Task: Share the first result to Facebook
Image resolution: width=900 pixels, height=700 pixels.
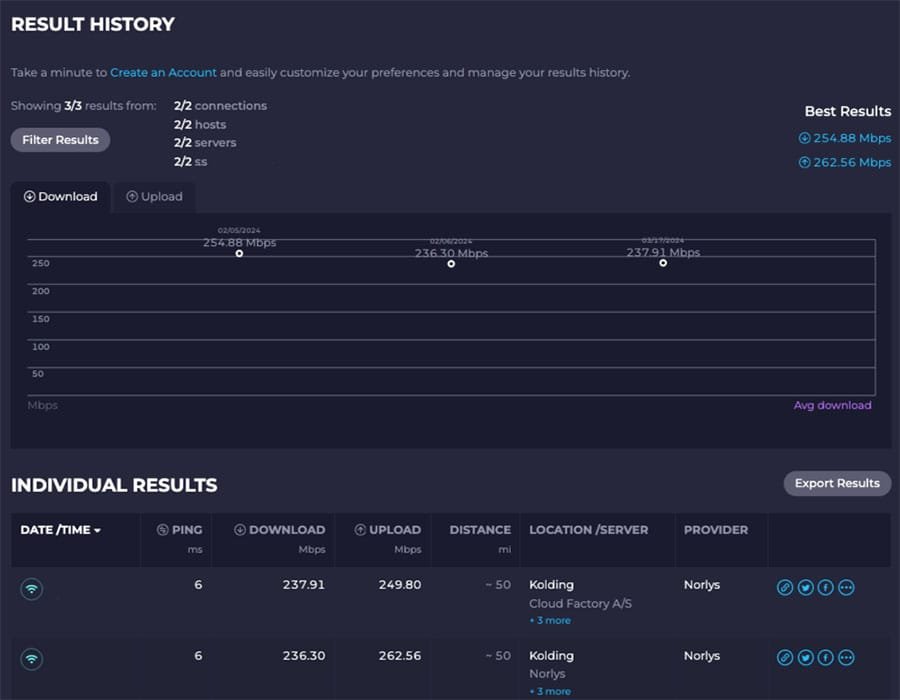Action: [x=825, y=588]
